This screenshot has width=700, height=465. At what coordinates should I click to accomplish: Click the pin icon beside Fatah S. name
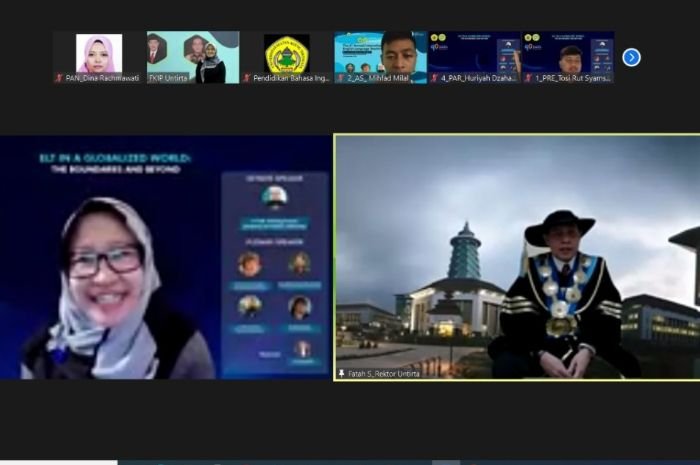(x=342, y=373)
